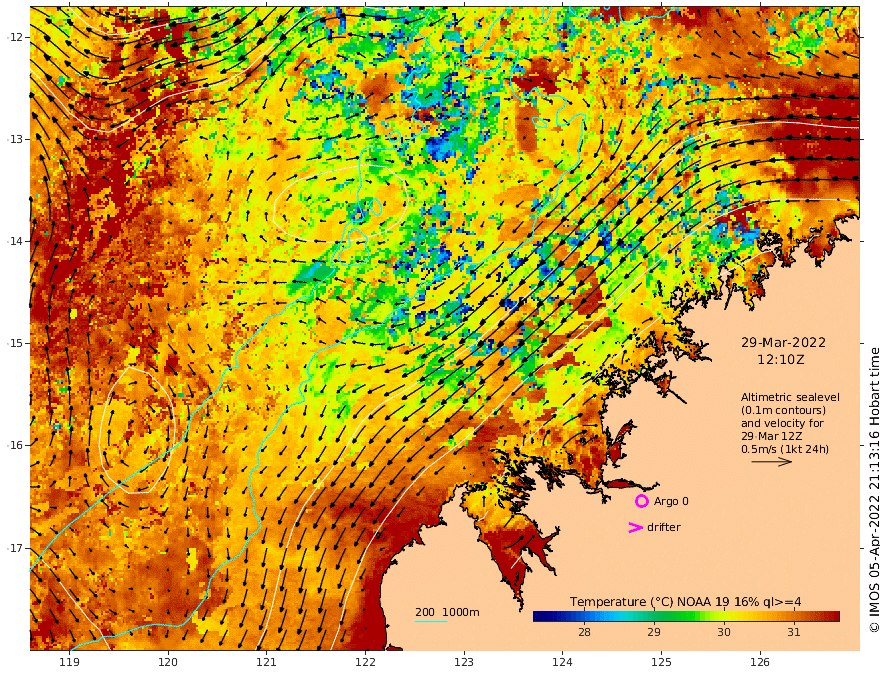
Task: Click the 'Altimetric sealevel' caption line
Action: click(x=790, y=397)
